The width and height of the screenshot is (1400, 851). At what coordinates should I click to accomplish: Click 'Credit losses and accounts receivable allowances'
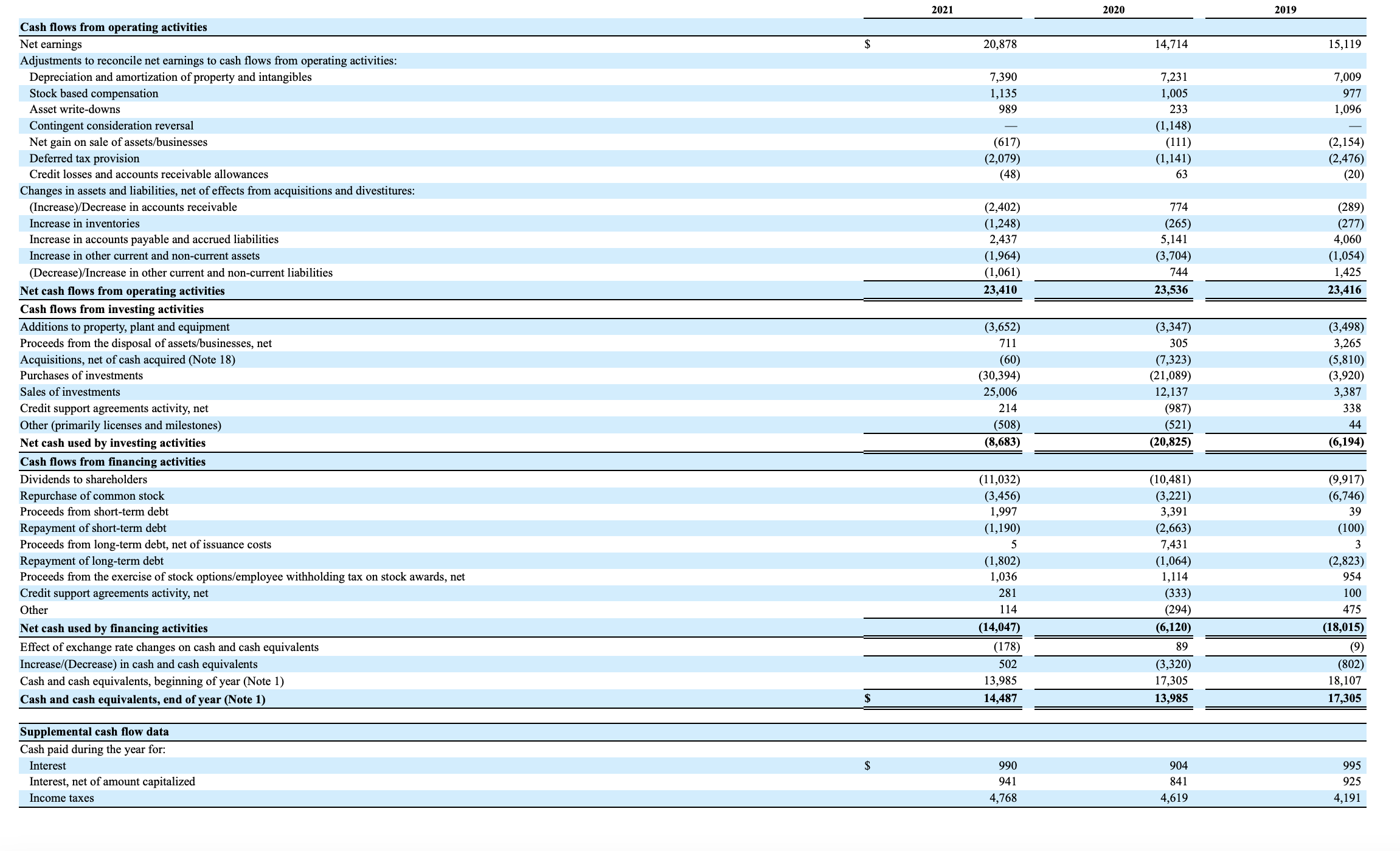click(148, 174)
